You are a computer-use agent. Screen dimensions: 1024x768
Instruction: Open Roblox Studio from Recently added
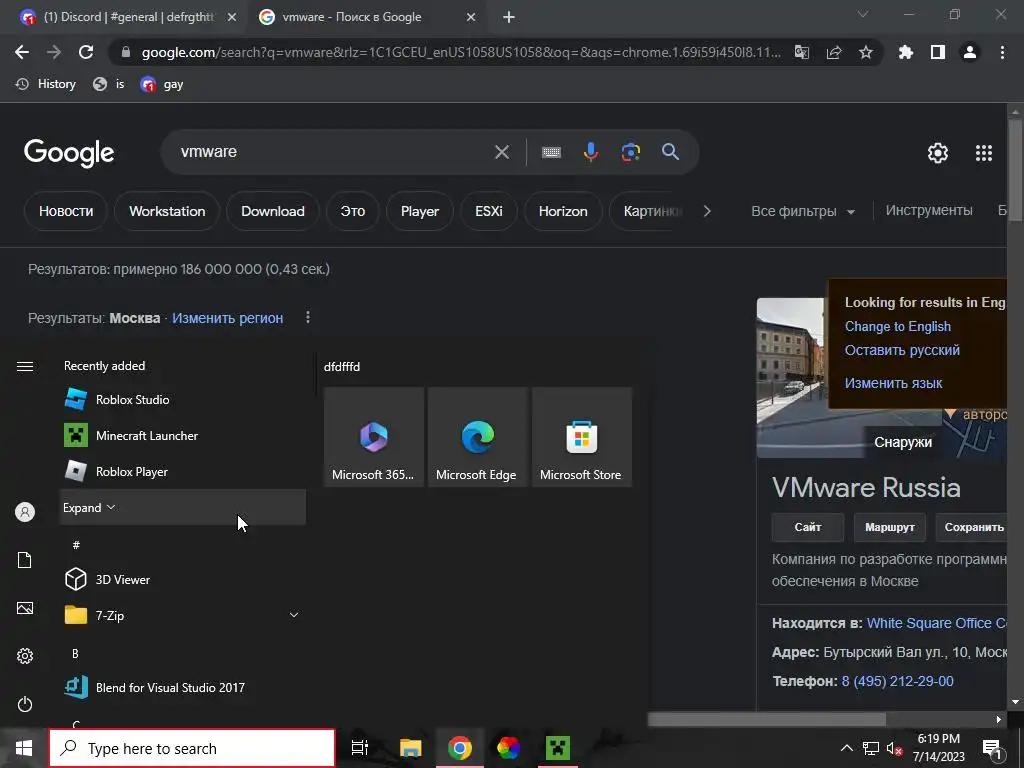183,400
